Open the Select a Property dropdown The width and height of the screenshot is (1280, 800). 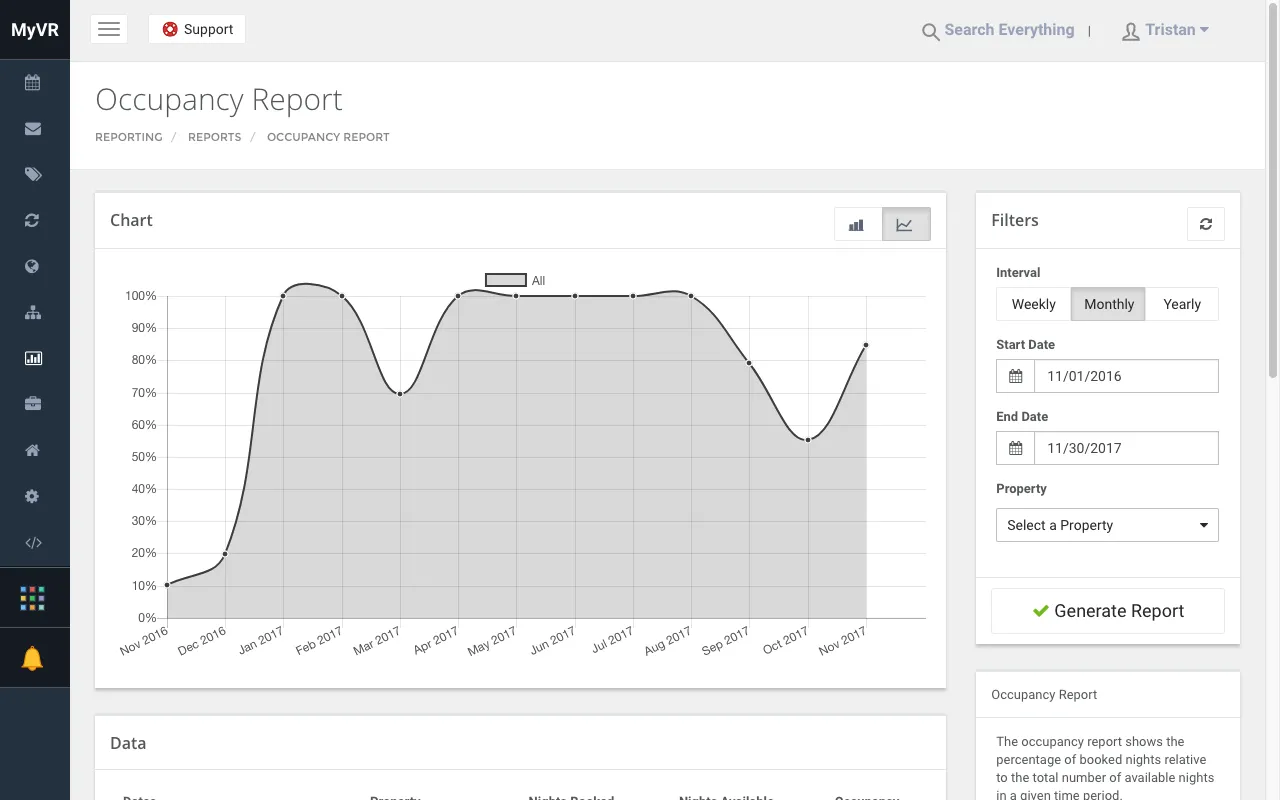point(1107,525)
